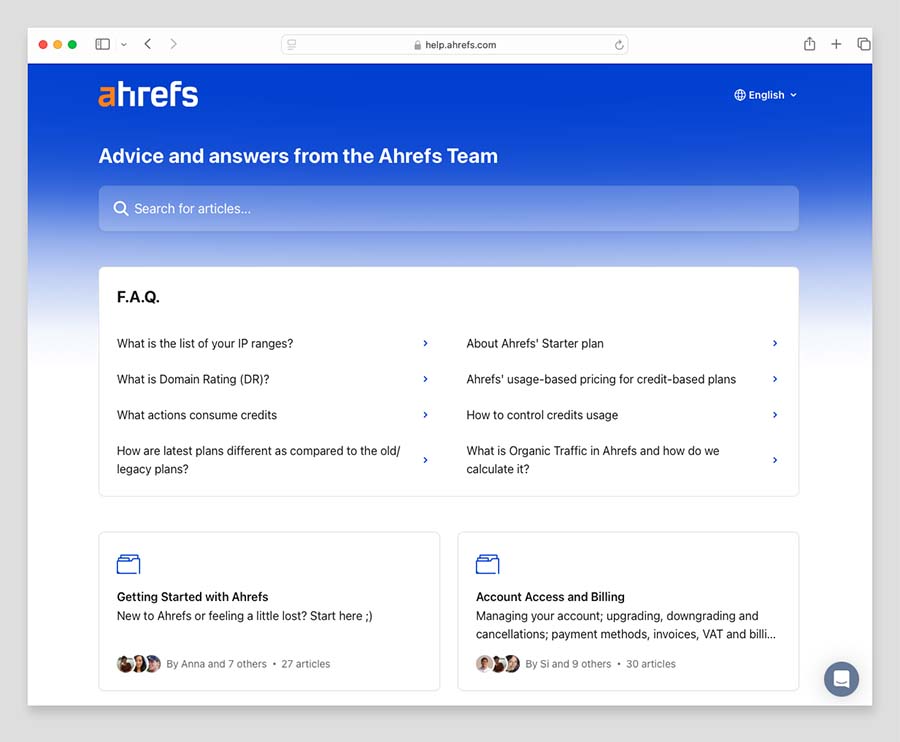The width and height of the screenshot is (900, 742).
Task: Click folder icon in Account Access card
Action: pos(487,564)
